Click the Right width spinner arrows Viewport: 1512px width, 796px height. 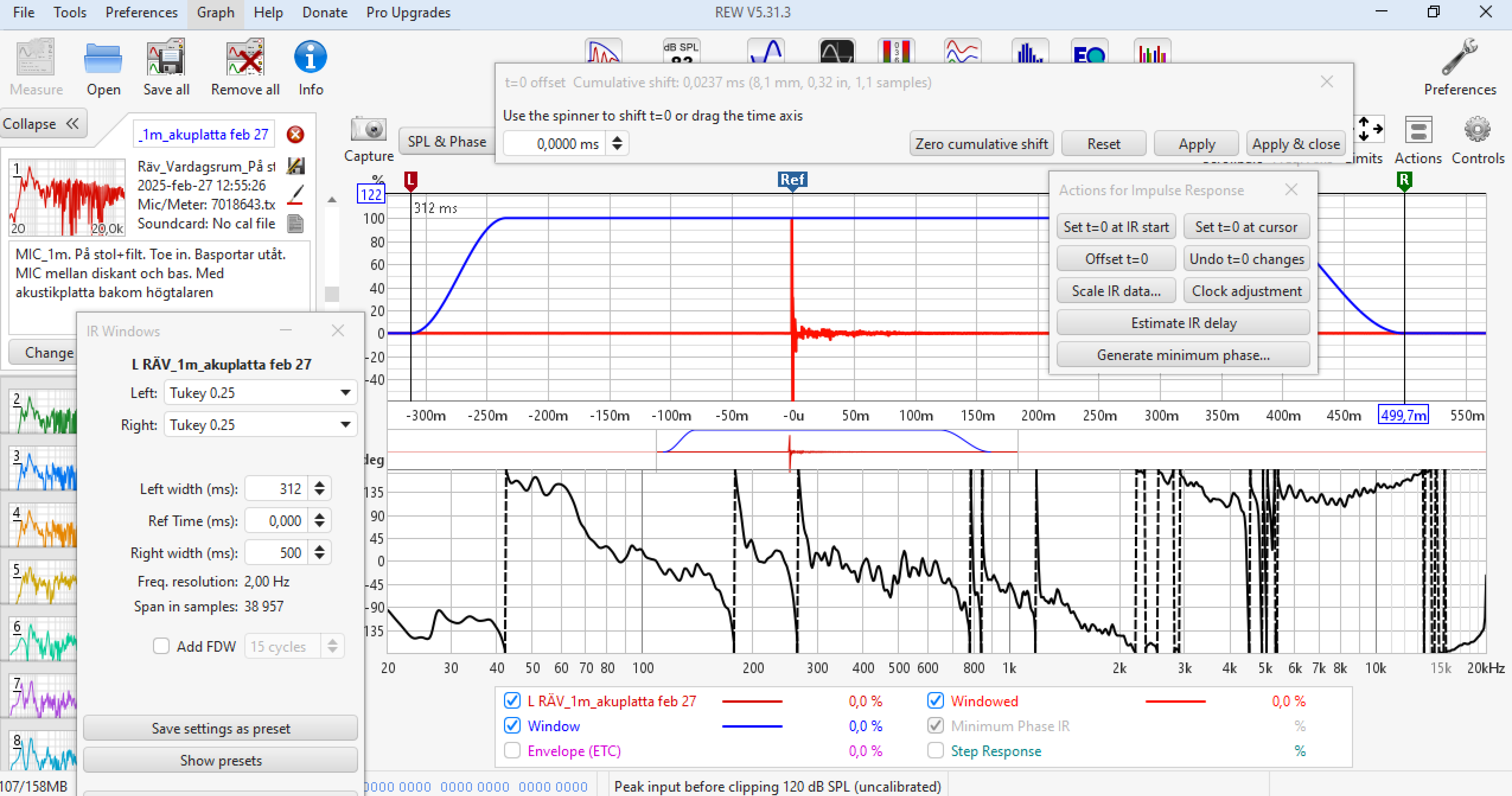pyautogui.click(x=319, y=553)
